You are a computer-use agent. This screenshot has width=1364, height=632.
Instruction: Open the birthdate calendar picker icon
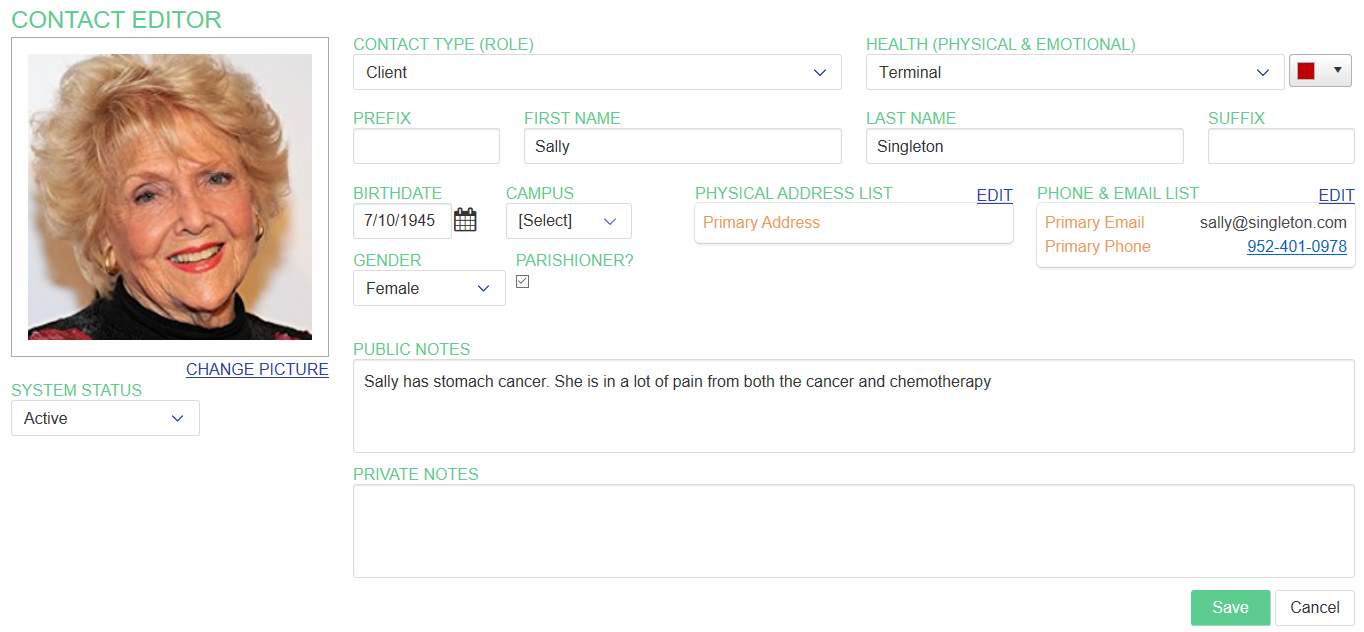click(x=465, y=221)
